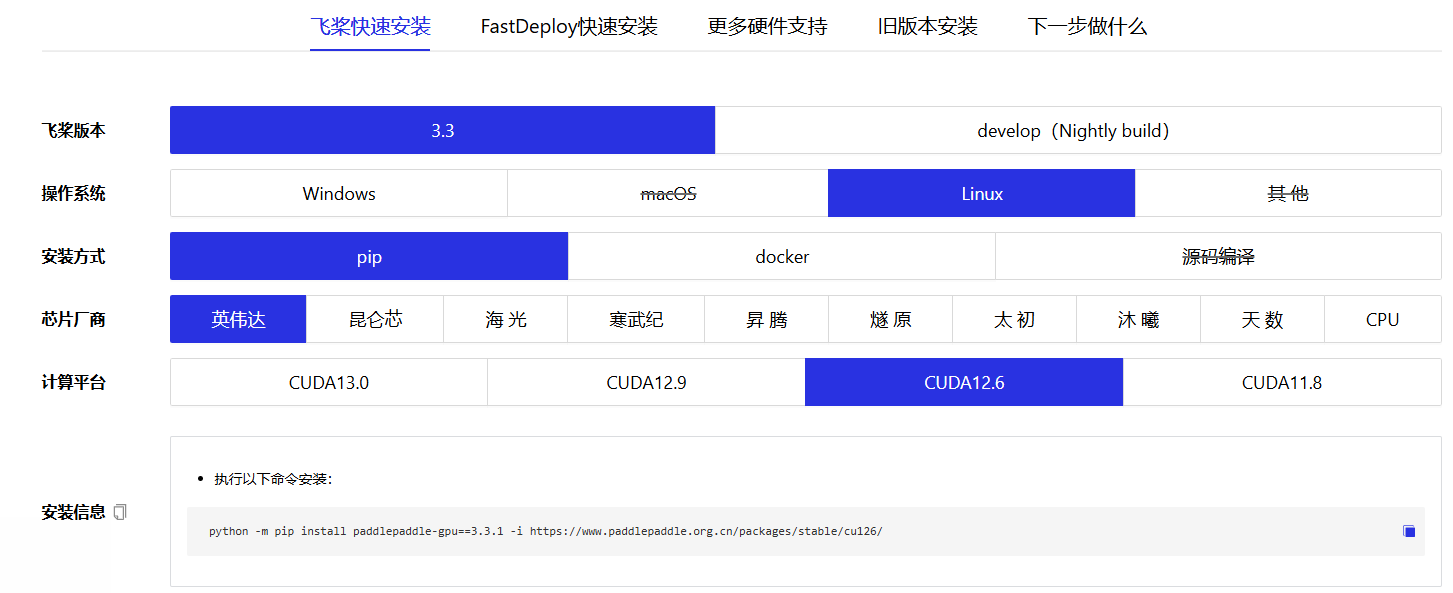This screenshot has width=1453, height=593.
Task: Click the 执行以下命令安装 instruction text
Action: [272, 479]
